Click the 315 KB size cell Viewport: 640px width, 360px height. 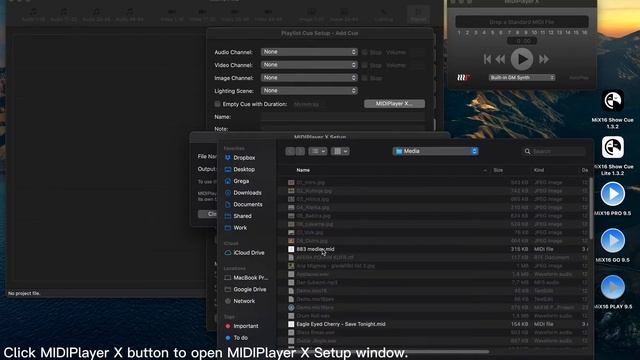click(x=519, y=249)
